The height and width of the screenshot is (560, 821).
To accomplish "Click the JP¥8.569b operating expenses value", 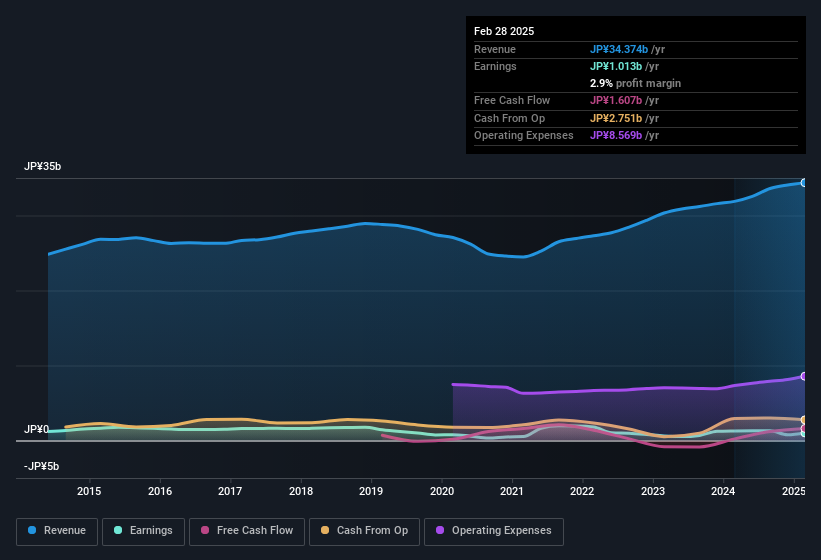I will click(616, 135).
